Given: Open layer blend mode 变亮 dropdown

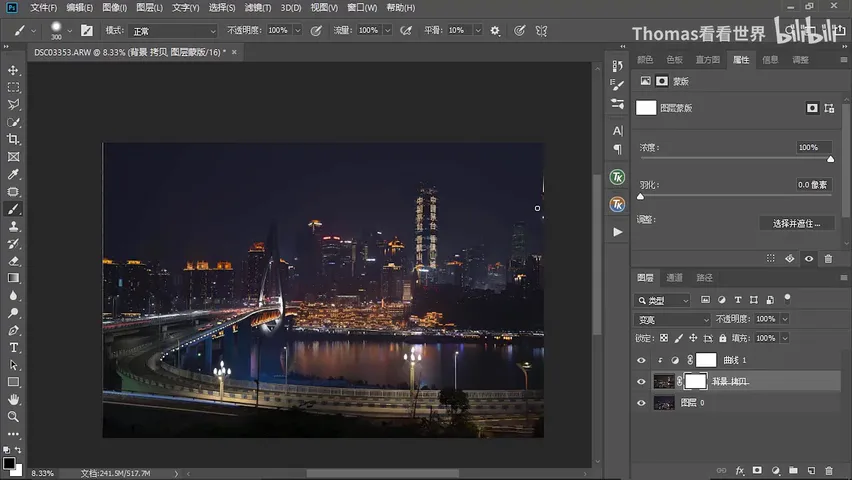Looking at the screenshot, I should pyautogui.click(x=673, y=319).
